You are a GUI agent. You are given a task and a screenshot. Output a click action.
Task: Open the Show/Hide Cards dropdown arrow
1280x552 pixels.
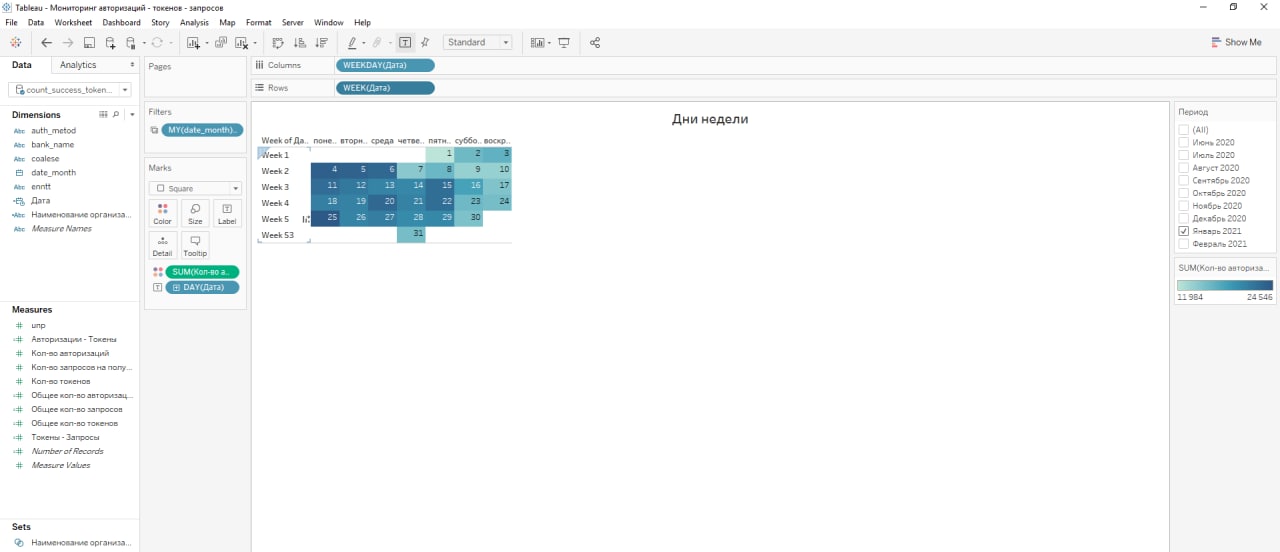[548, 43]
